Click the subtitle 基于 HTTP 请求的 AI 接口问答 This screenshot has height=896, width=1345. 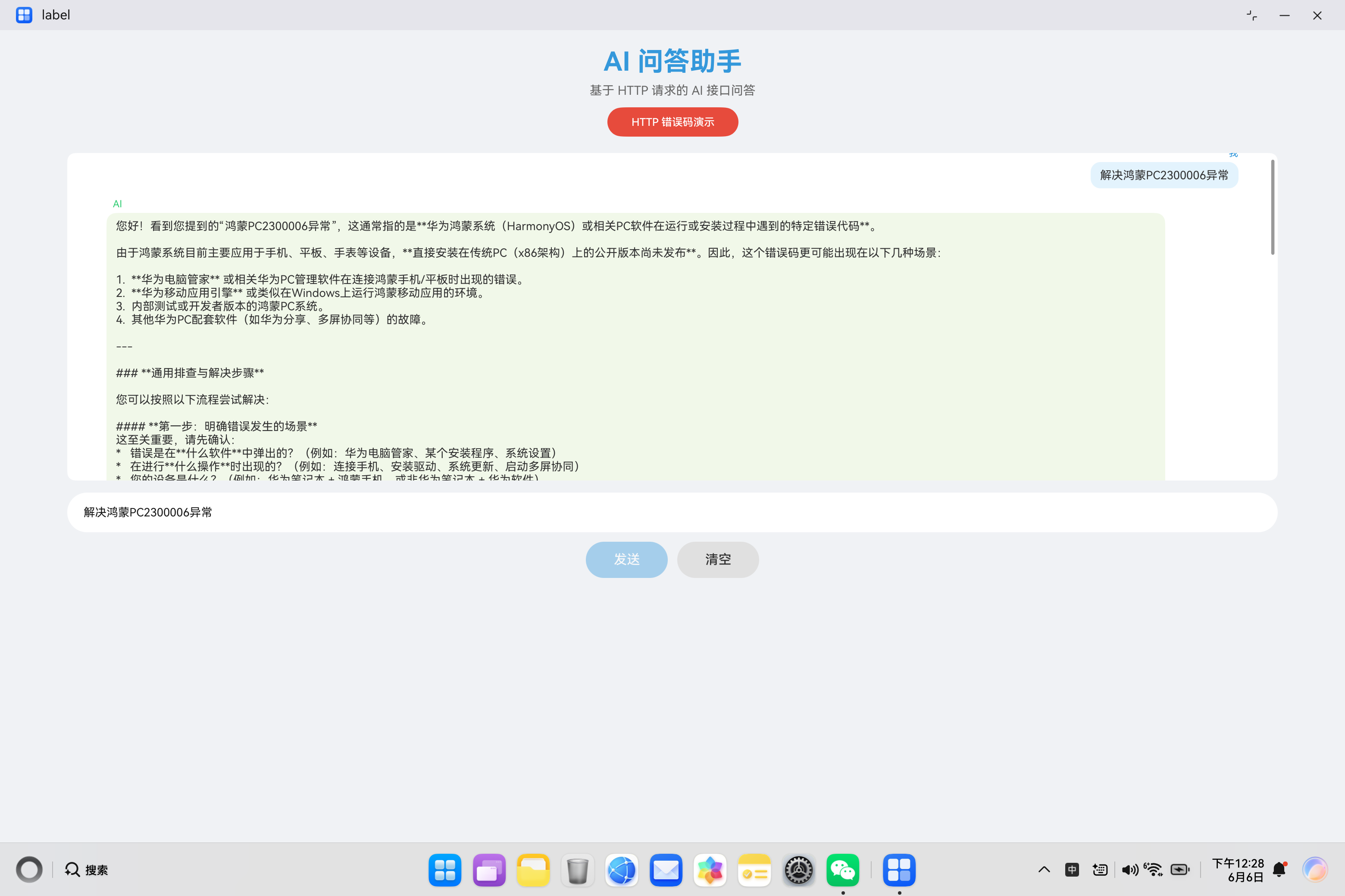[672, 90]
